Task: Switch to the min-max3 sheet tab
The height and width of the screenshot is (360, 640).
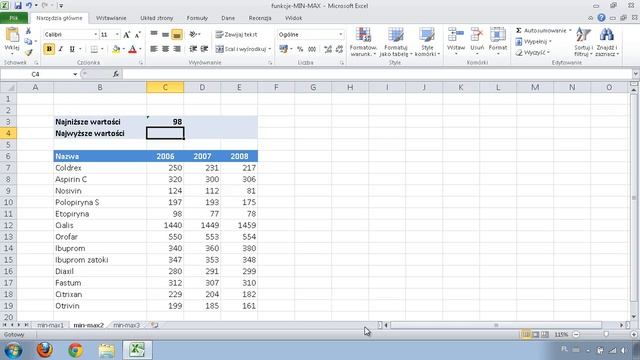Action: point(127,325)
